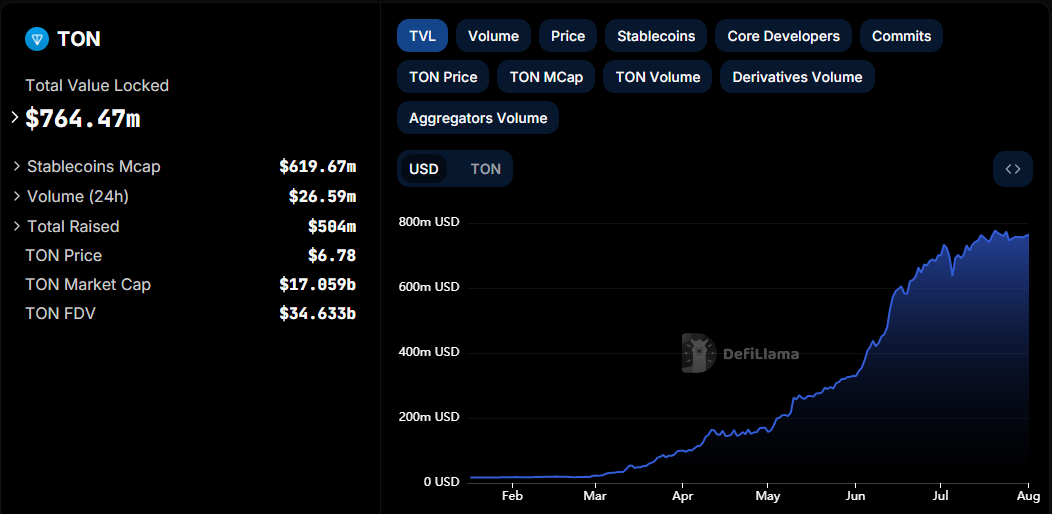Toggle the TVL chart series
The height and width of the screenshot is (514, 1052).
coord(423,36)
